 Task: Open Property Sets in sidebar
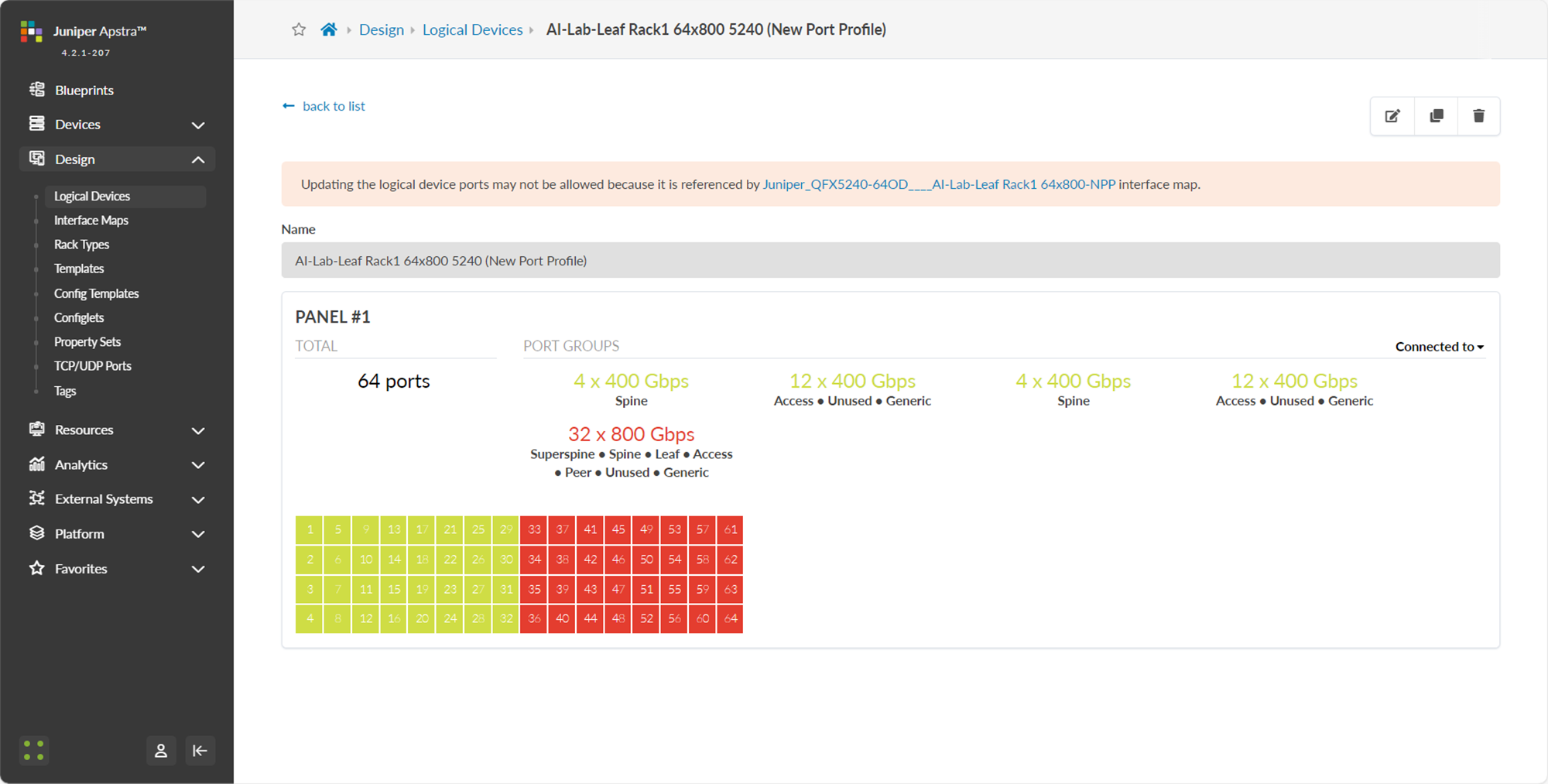pyautogui.click(x=87, y=341)
